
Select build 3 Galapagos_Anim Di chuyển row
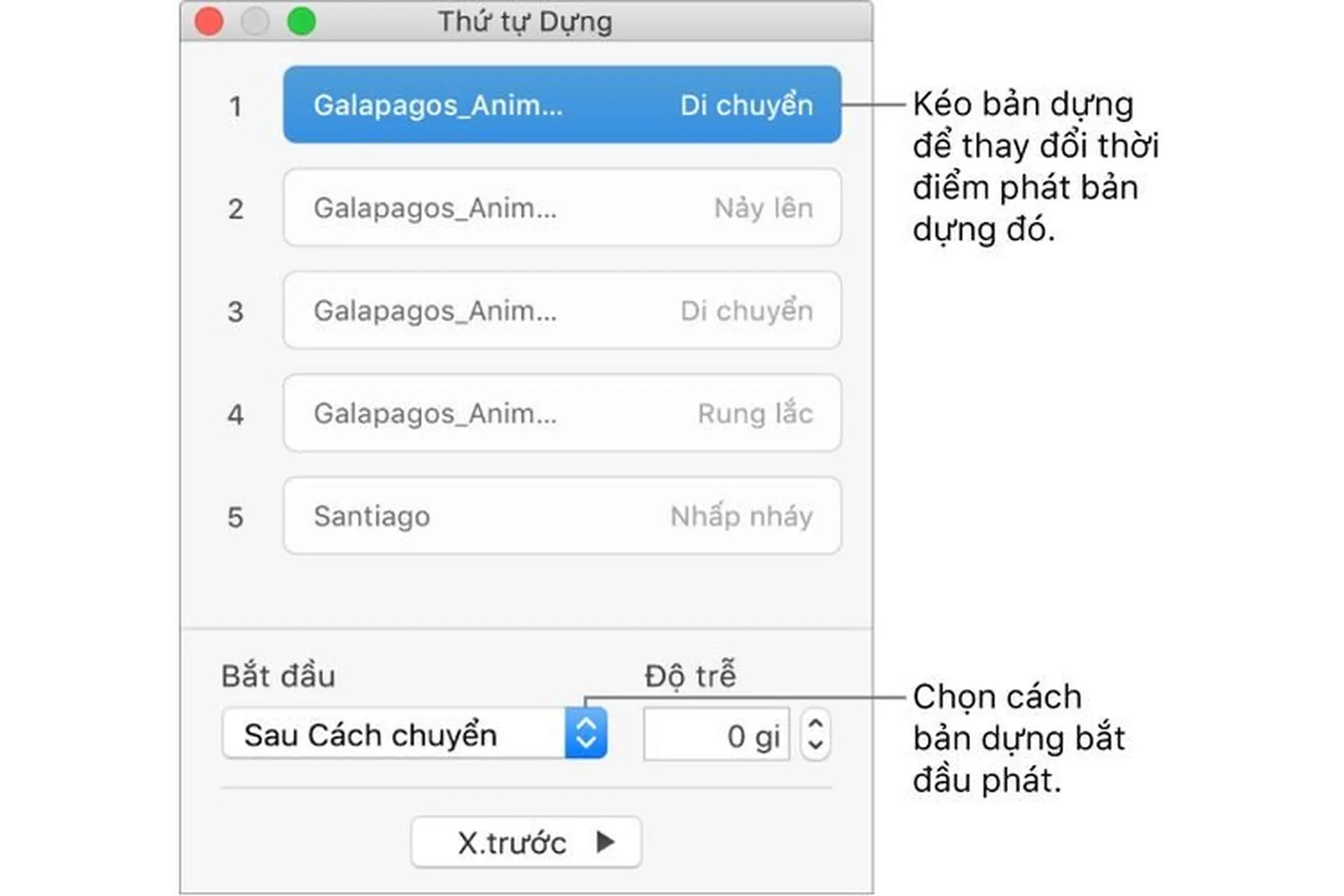[x=562, y=310]
